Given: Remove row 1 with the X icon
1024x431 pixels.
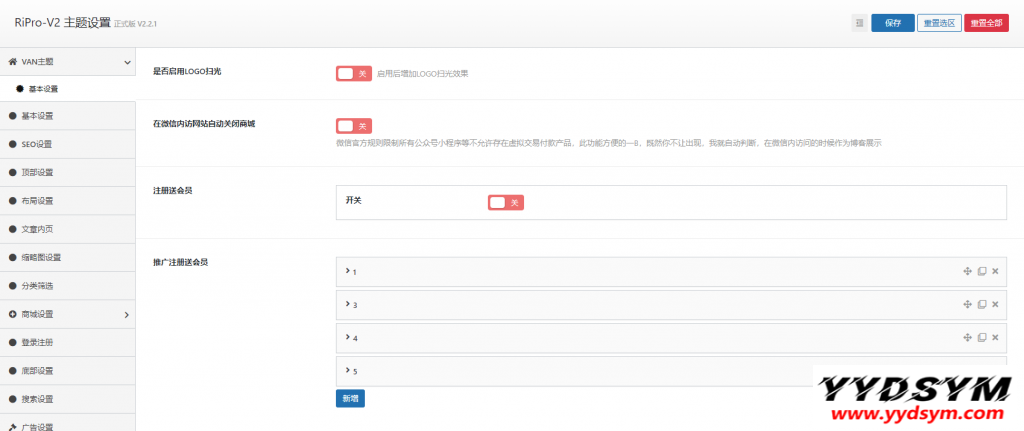Looking at the screenshot, I should pyautogui.click(x=995, y=271).
